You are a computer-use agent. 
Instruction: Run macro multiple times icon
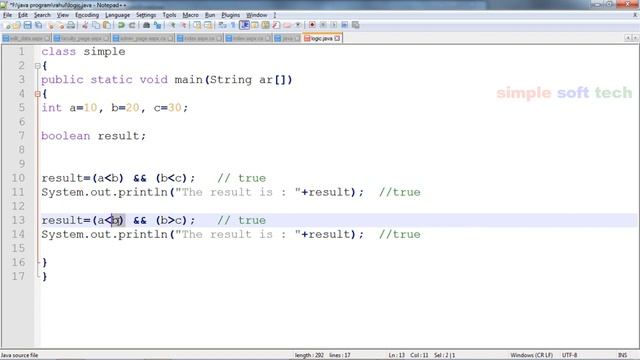[345, 25]
